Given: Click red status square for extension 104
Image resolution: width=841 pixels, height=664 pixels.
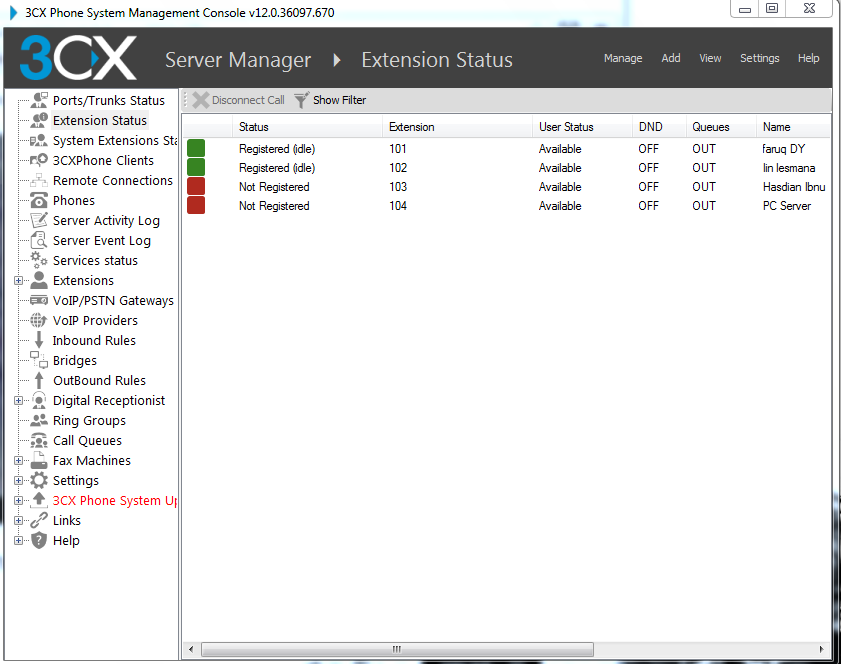Looking at the screenshot, I should 196,205.
